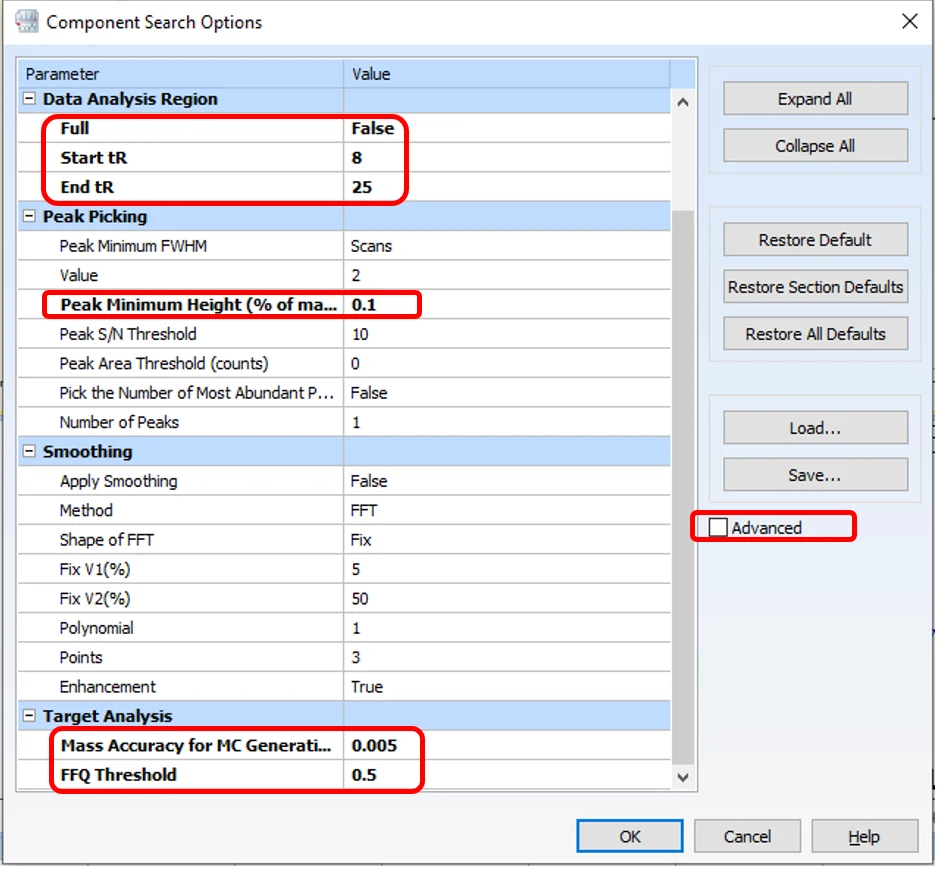Click the Save... button

click(817, 476)
